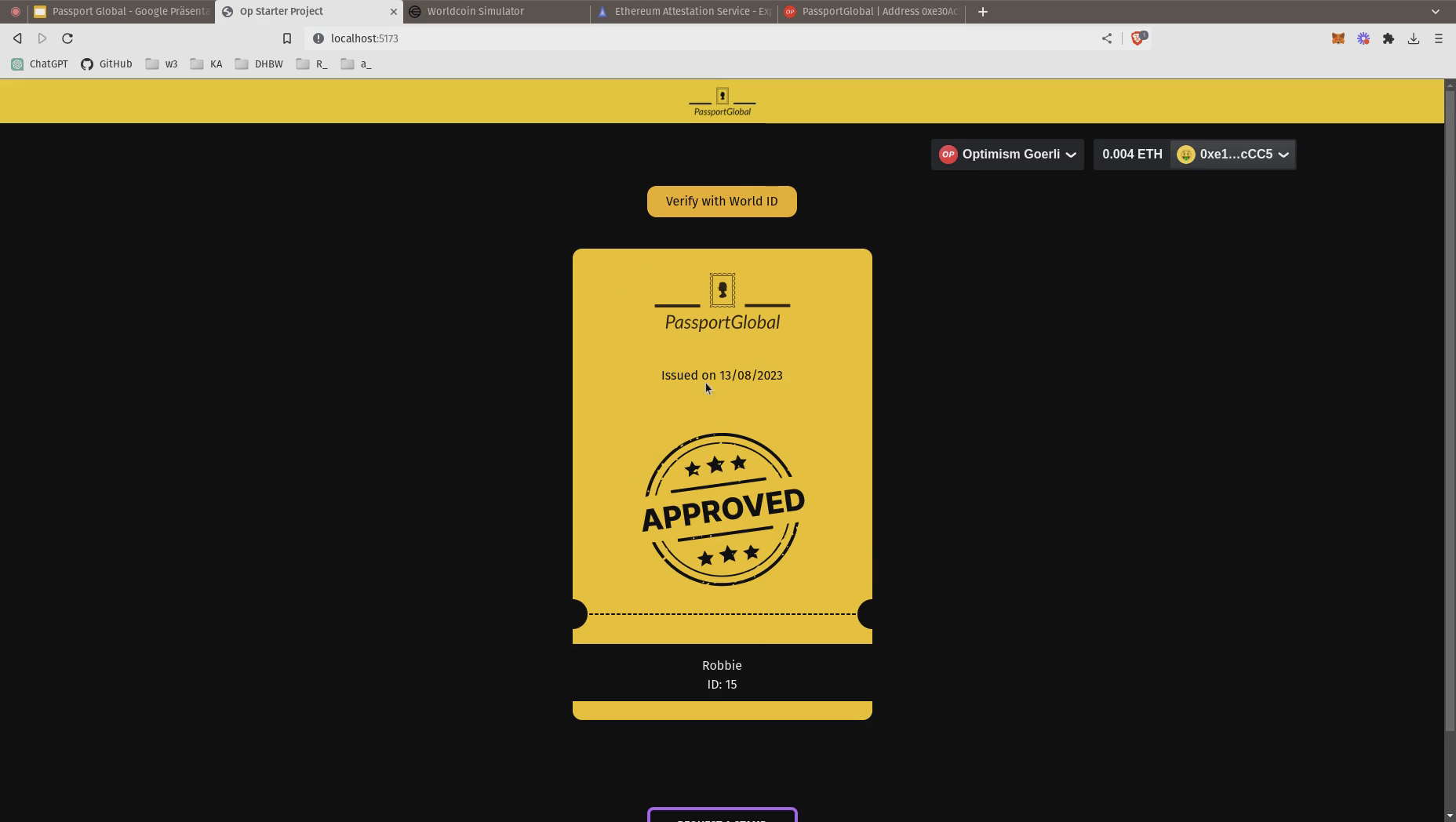Click Verify with World ID button

point(722,202)
